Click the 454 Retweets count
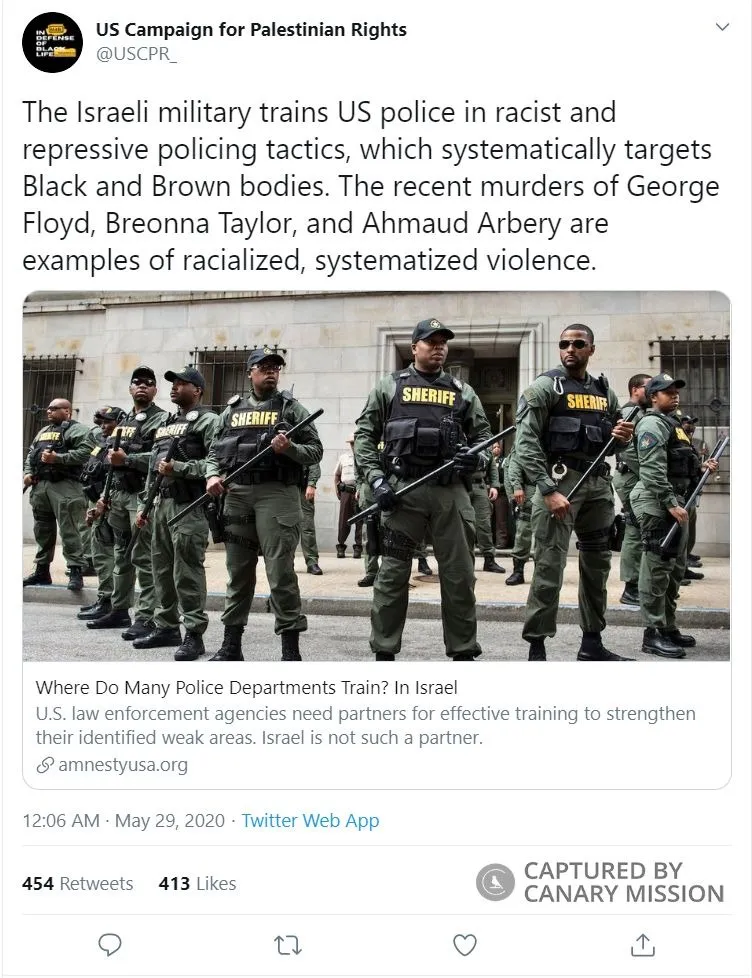The image size is (752, 978). 78,883
